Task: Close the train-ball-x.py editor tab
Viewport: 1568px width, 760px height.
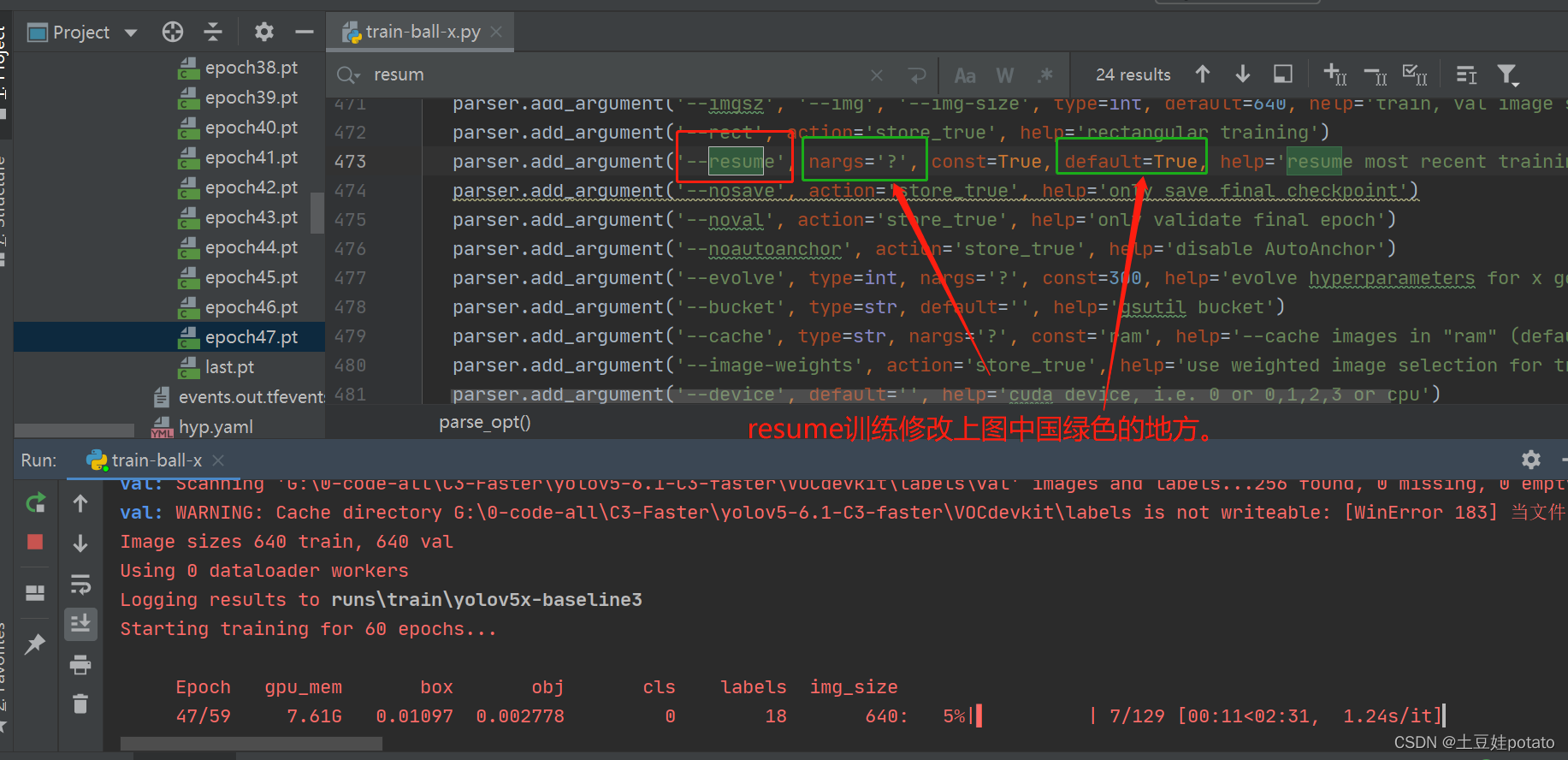Action: pyautogui.click(x=496, y=32)
